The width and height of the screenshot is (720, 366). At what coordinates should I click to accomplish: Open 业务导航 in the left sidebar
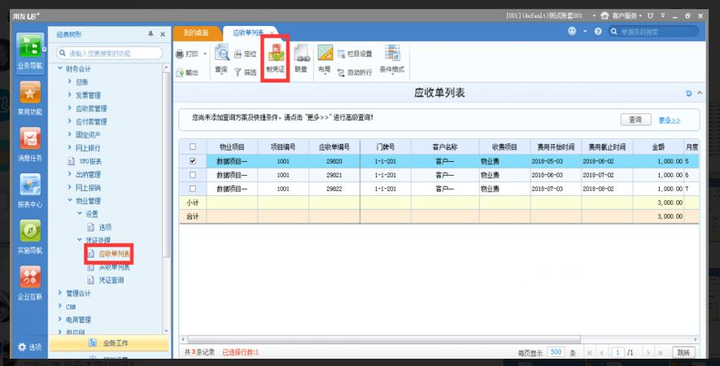click(x=30, y=52)
